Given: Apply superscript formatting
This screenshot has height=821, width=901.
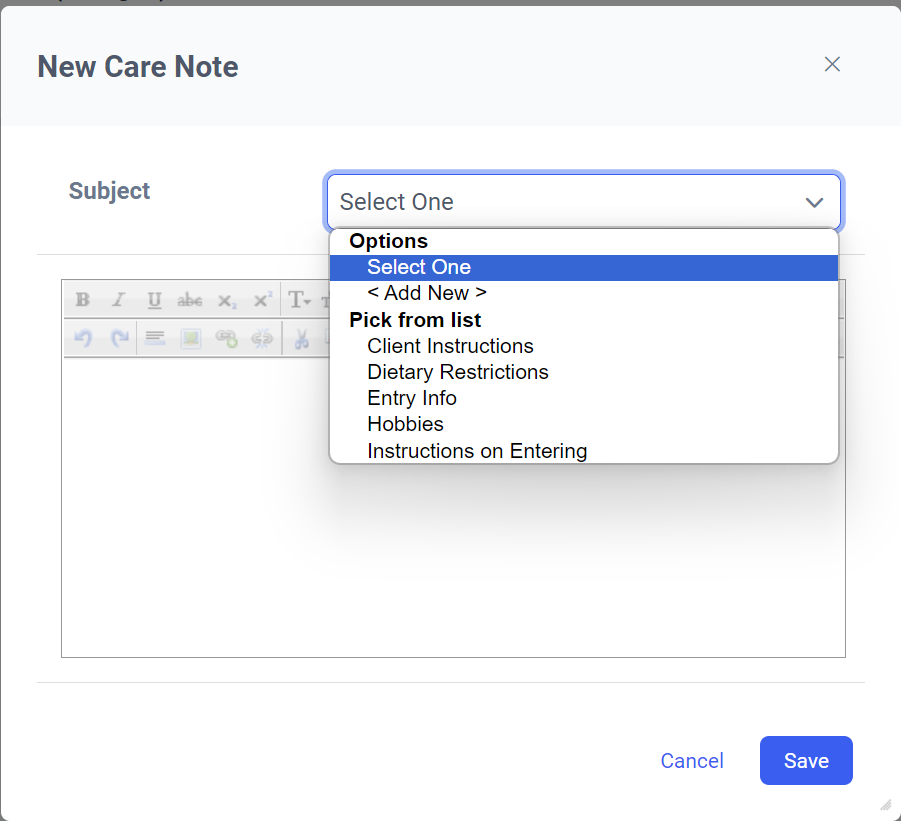Looking at the screenshot, I should (262, 299).
